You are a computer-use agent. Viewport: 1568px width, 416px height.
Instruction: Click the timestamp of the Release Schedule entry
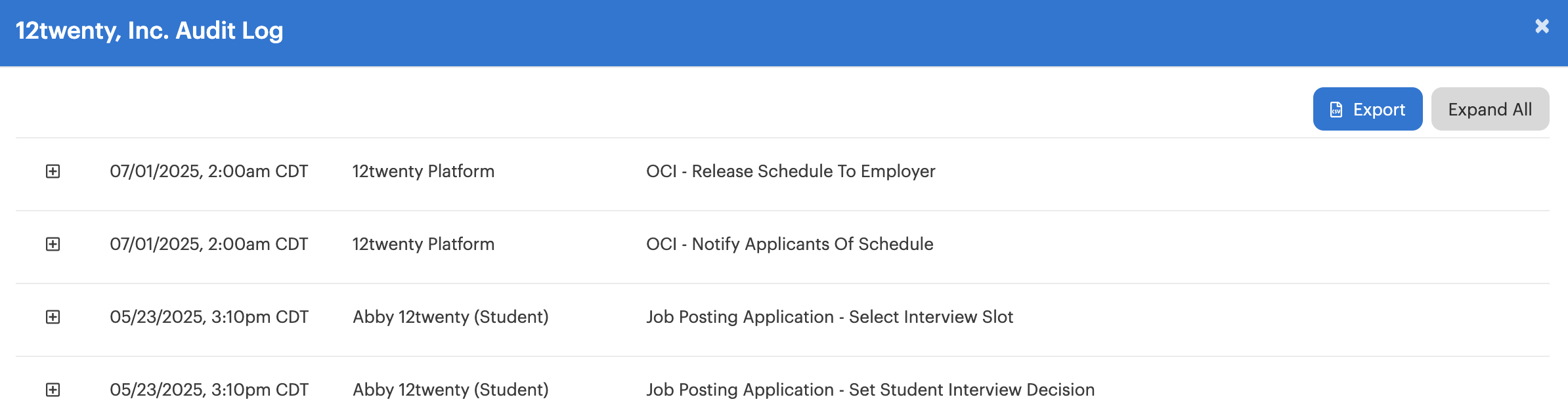(209, 171)
